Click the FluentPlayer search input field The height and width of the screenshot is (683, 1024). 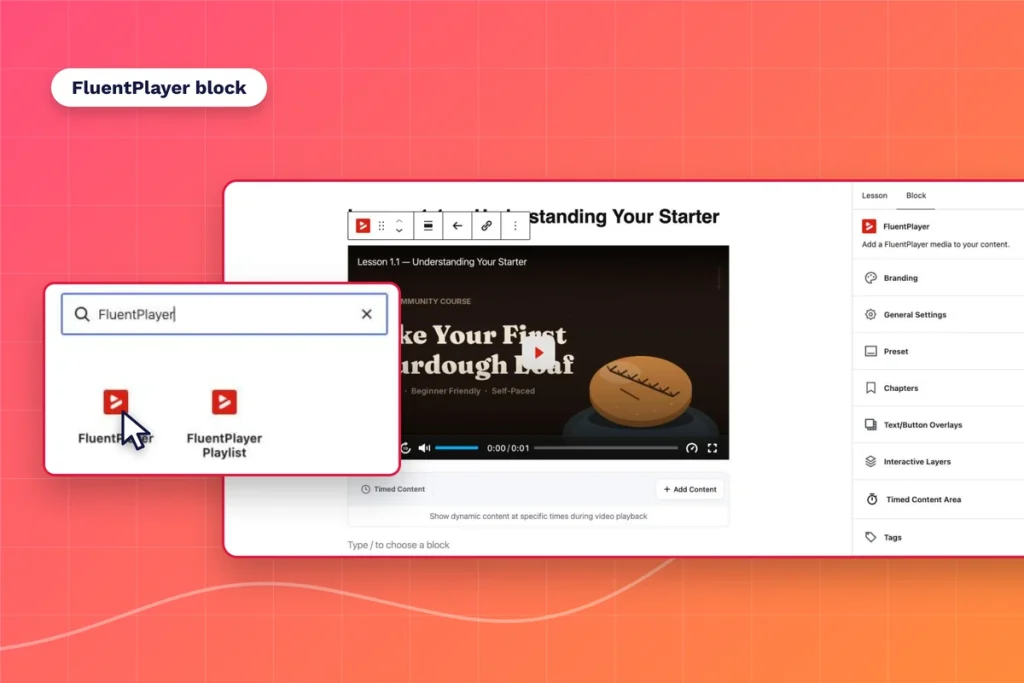pos(224,314)
